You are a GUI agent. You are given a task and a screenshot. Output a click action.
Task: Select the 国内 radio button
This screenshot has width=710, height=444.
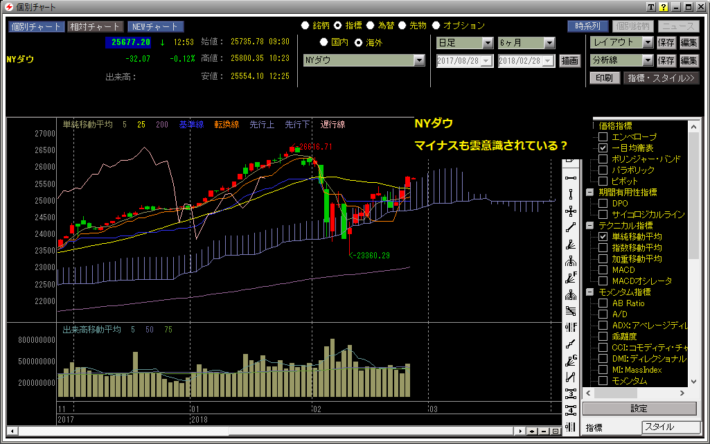point(324,43)
